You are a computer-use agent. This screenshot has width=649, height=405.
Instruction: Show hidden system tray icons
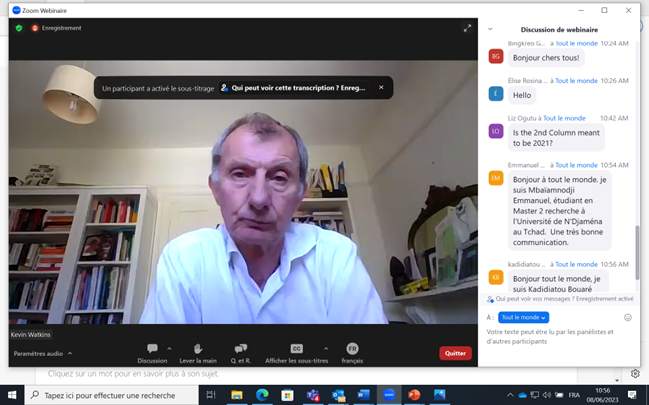pos(510,395)
